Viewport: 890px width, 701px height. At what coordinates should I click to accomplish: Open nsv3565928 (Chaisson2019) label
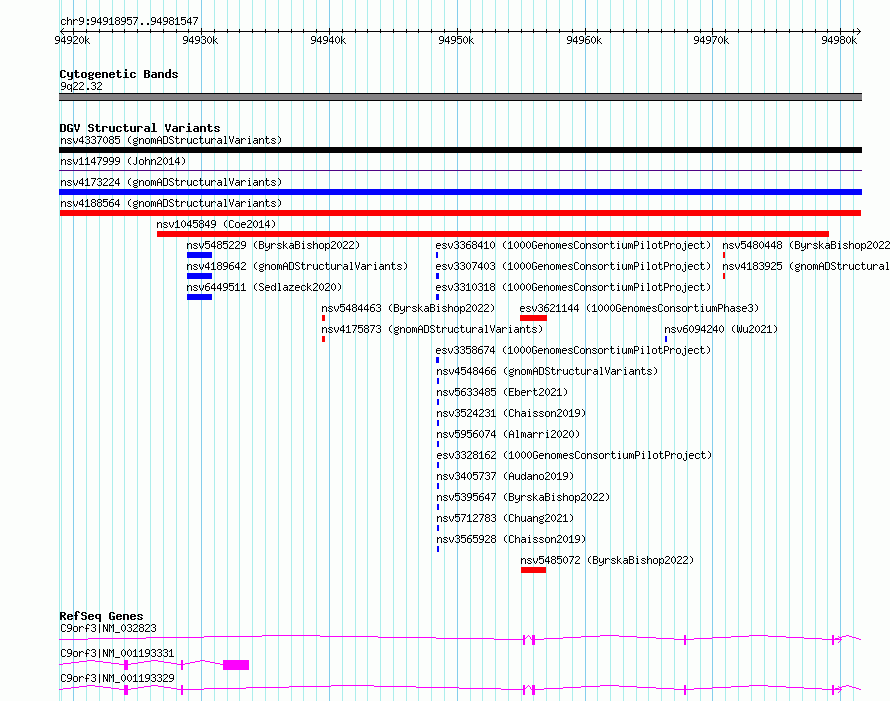(511, 539)
